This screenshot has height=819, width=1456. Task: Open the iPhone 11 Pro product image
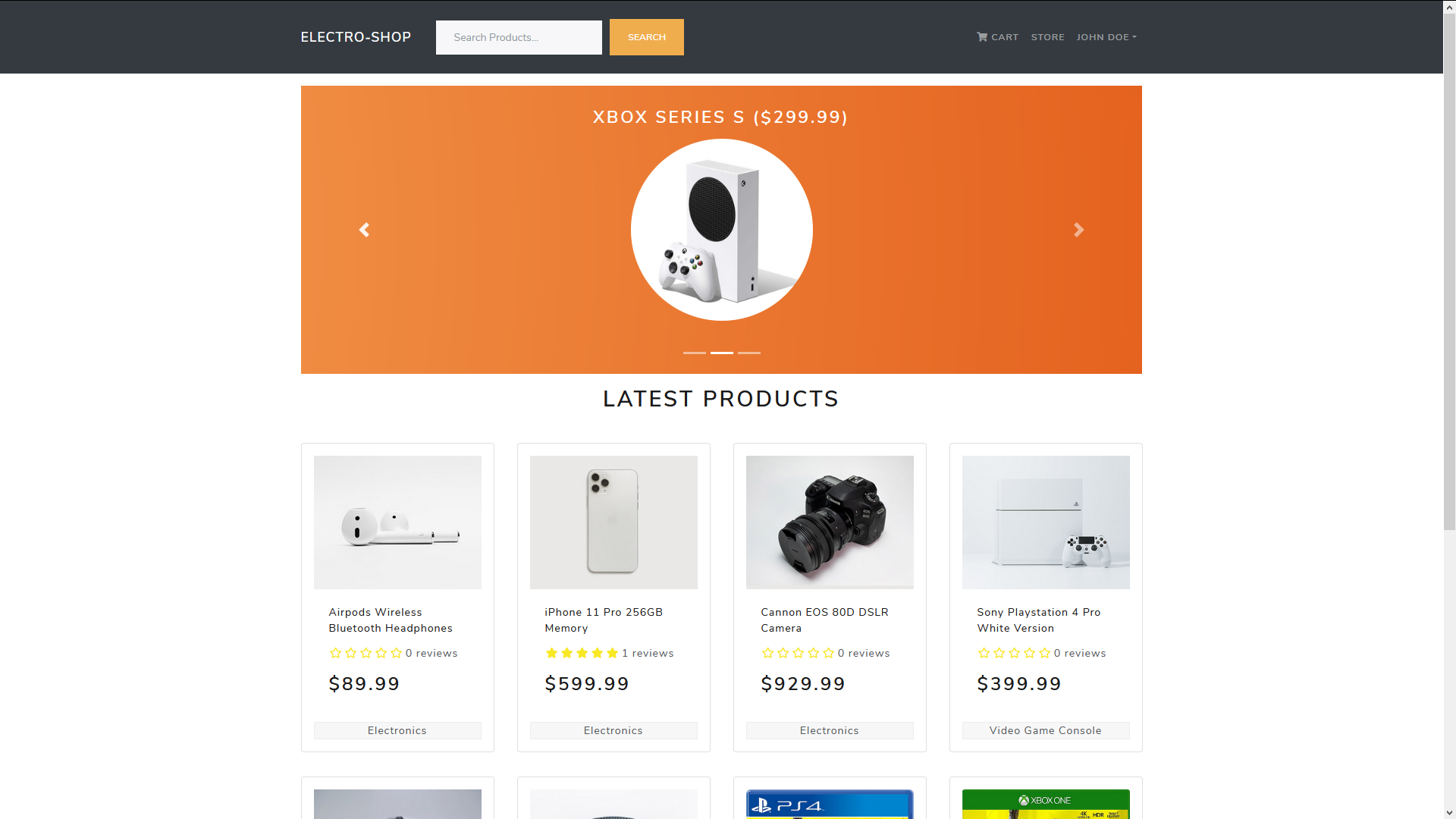[x=613, y=522]
